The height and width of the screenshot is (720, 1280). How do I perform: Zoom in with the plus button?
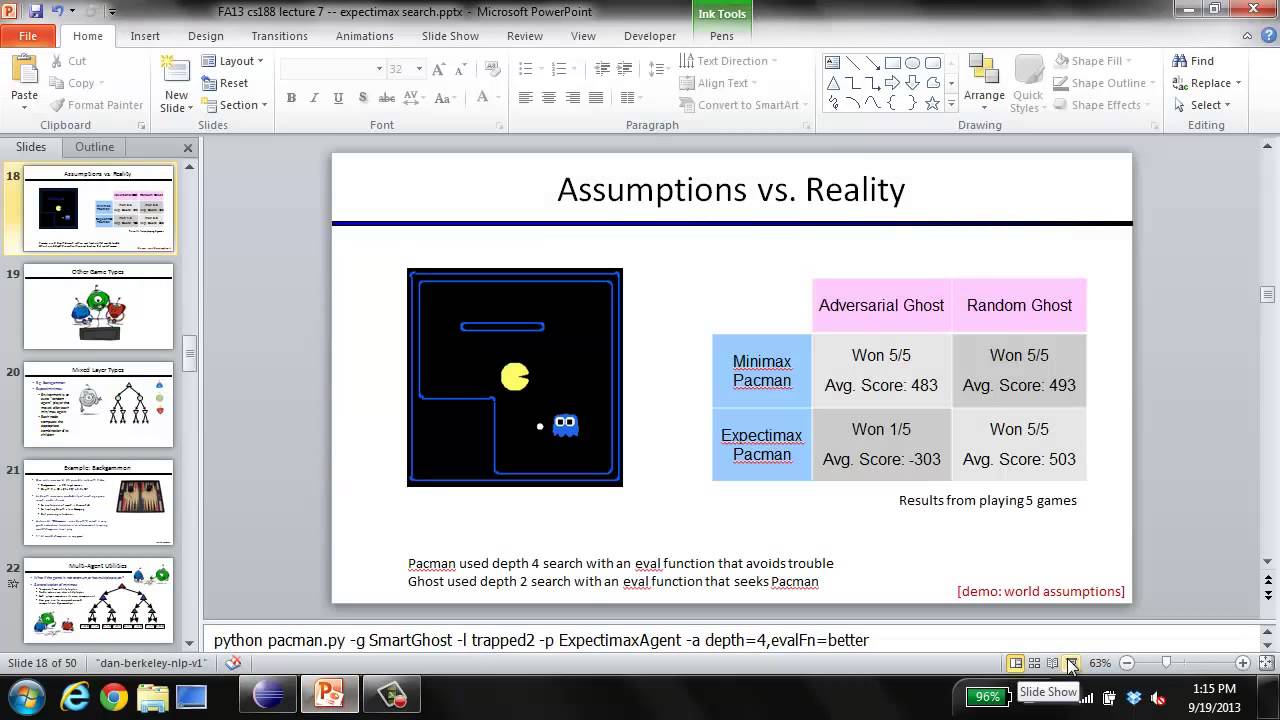[1243, 663]
